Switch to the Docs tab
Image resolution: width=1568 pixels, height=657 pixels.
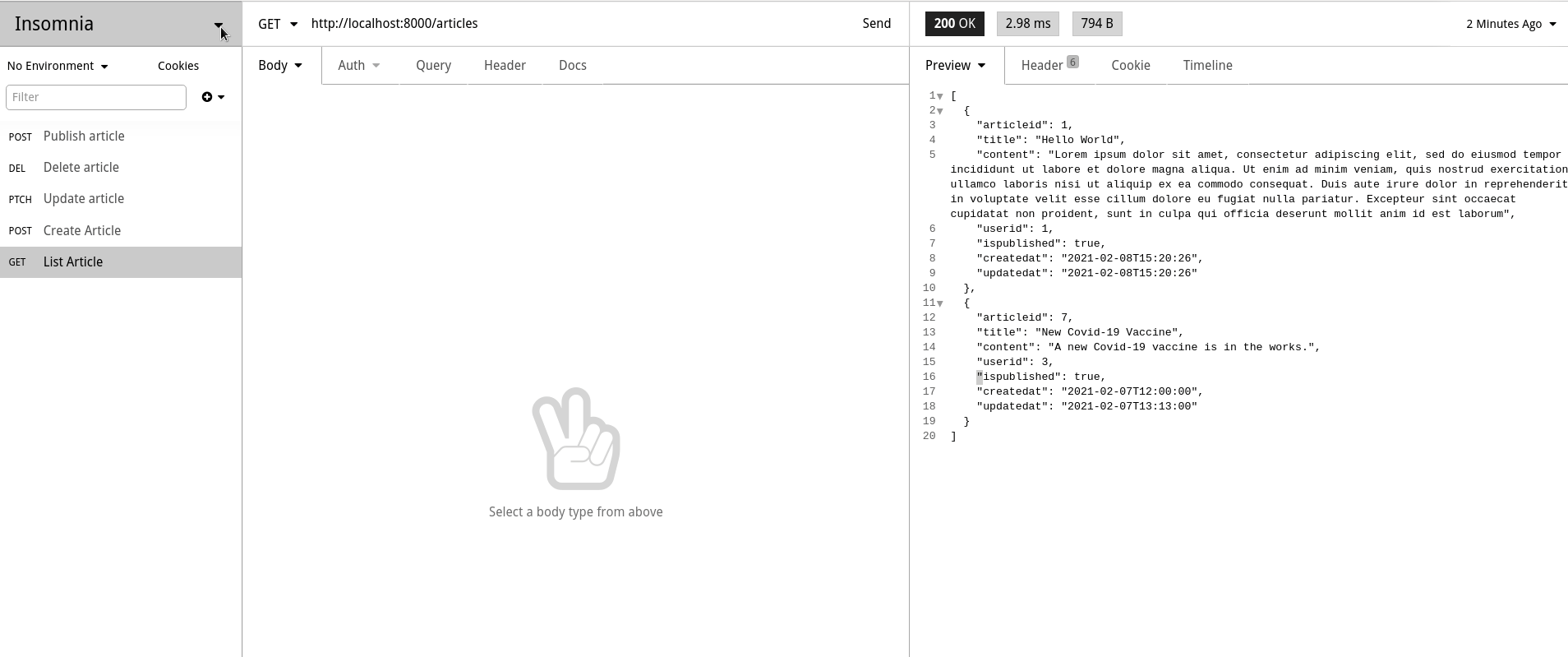click(x=573, y=66)
